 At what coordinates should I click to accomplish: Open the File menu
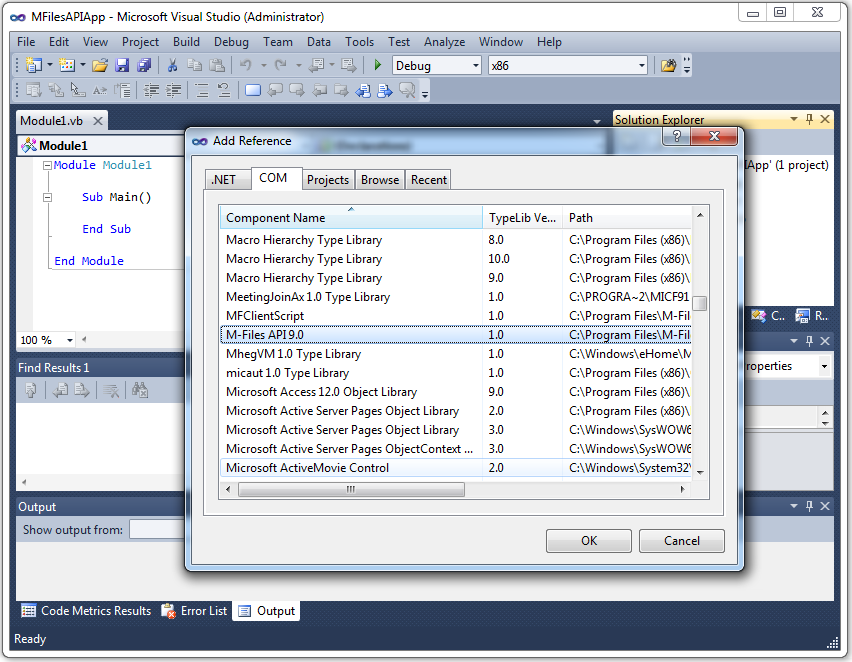(26, 42)
